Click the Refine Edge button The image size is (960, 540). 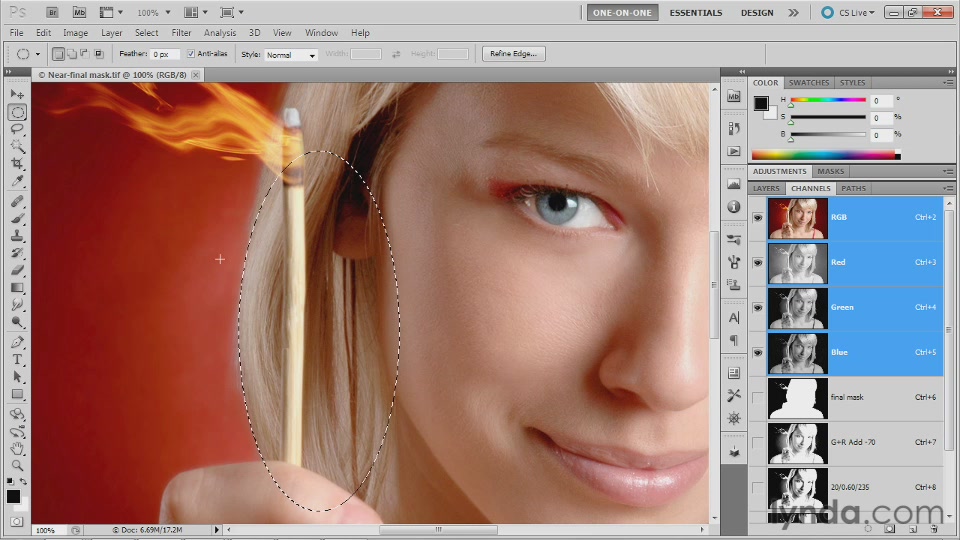click(x=513, y=54)
